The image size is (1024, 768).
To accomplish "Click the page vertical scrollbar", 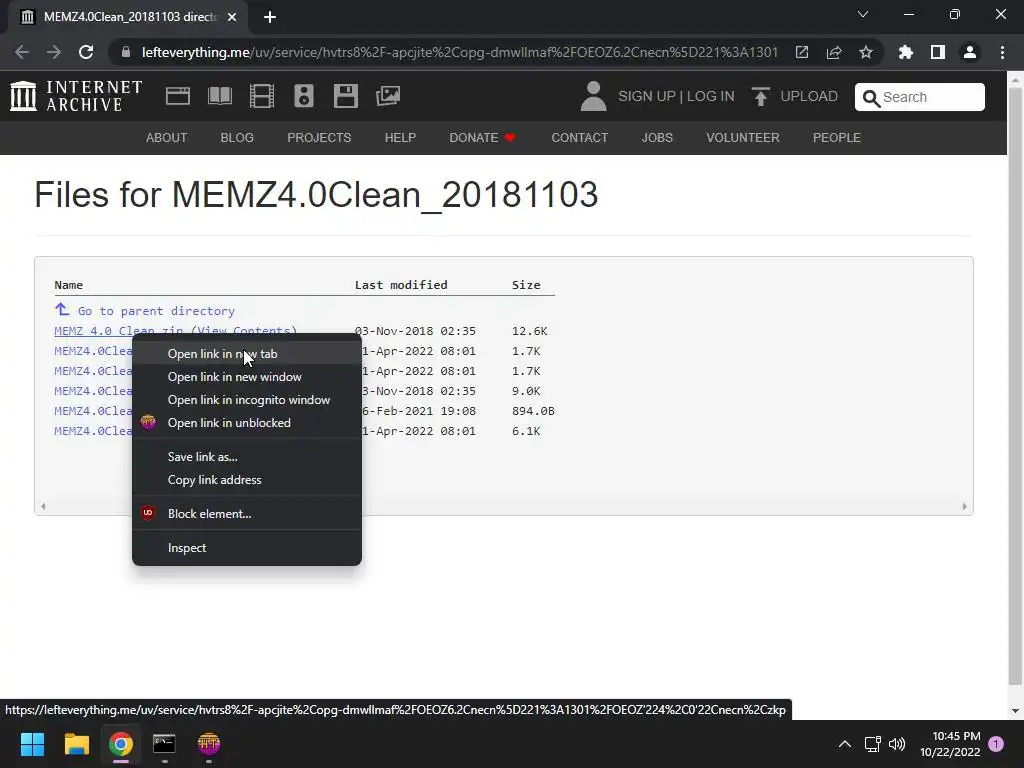I will coord(1015,385).
